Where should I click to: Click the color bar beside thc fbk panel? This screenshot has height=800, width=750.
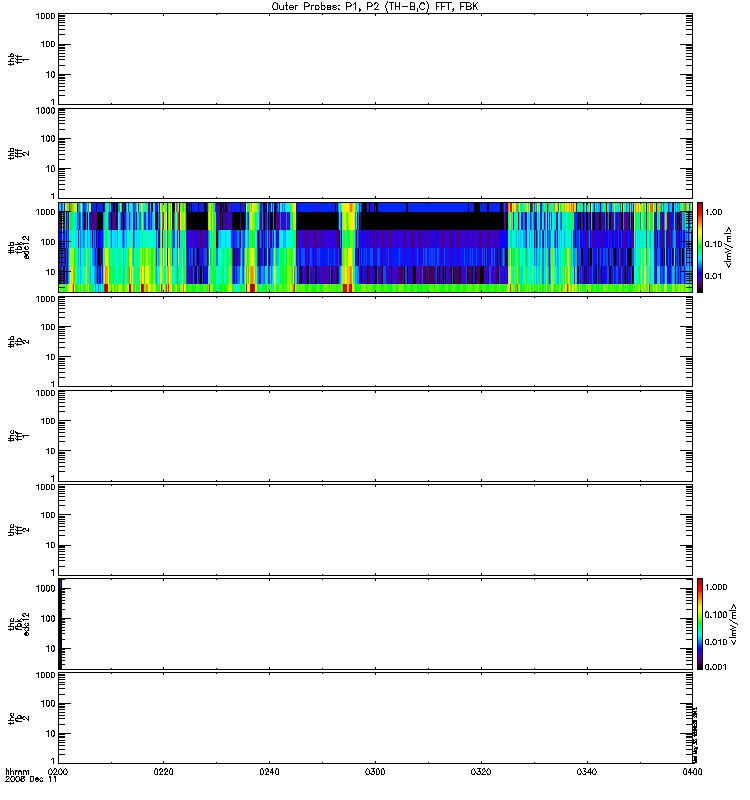pos(700,624)
